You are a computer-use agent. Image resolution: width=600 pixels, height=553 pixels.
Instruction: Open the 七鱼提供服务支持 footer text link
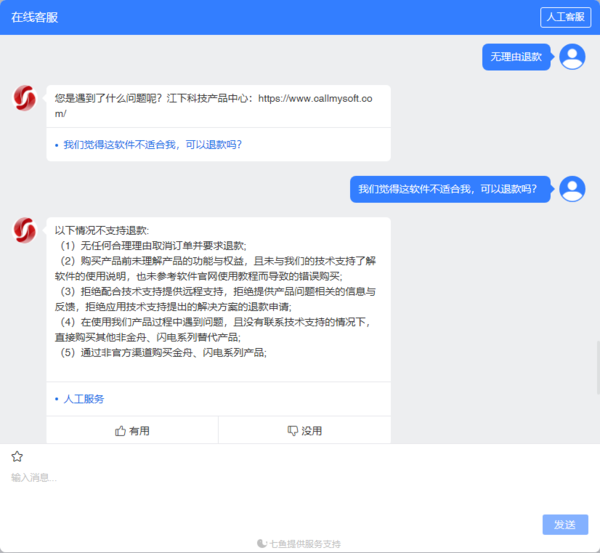pyautogui.click(x=305, y=543)
